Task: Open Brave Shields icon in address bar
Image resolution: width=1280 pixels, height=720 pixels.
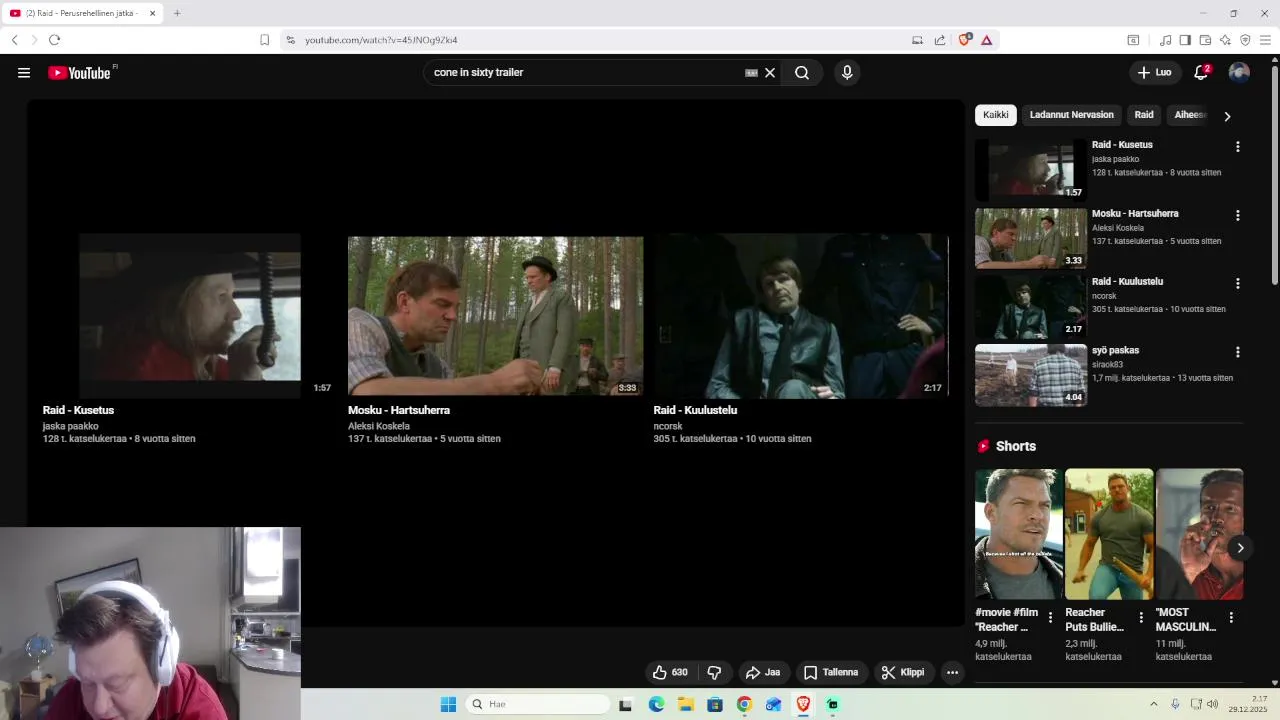Action: (964, 40)
